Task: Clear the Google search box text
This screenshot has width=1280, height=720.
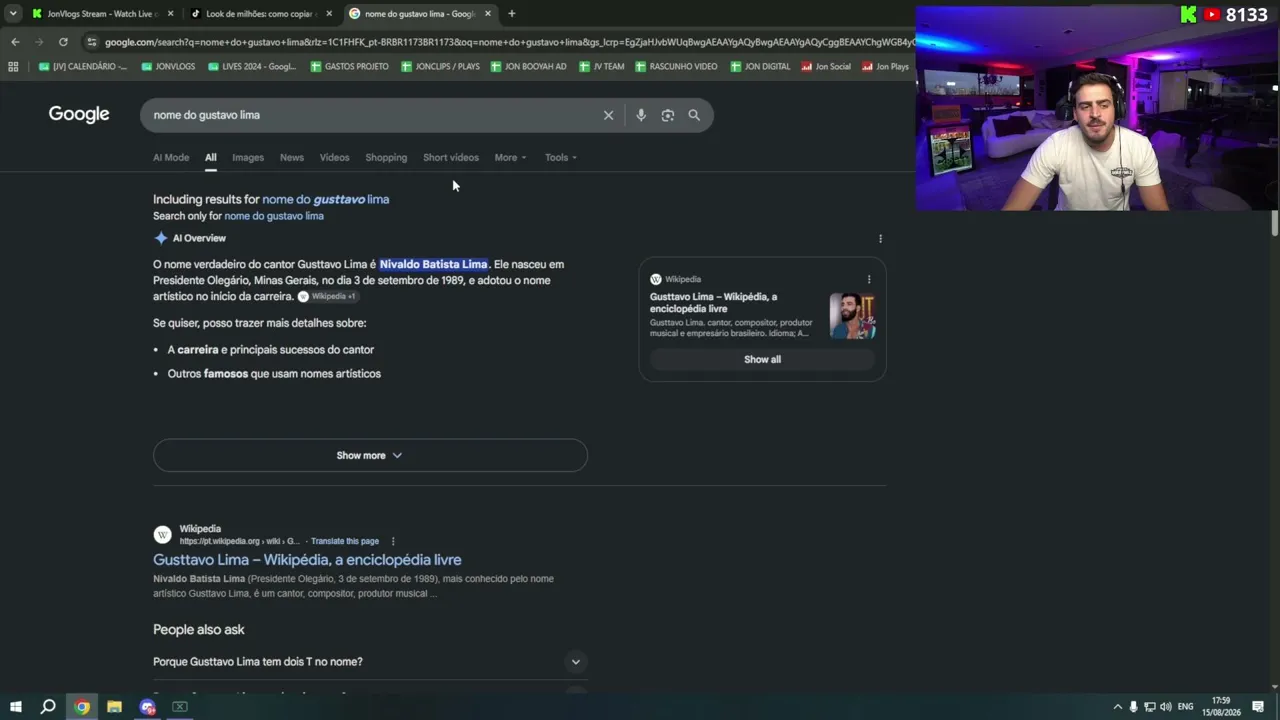Action: (608, 115)
